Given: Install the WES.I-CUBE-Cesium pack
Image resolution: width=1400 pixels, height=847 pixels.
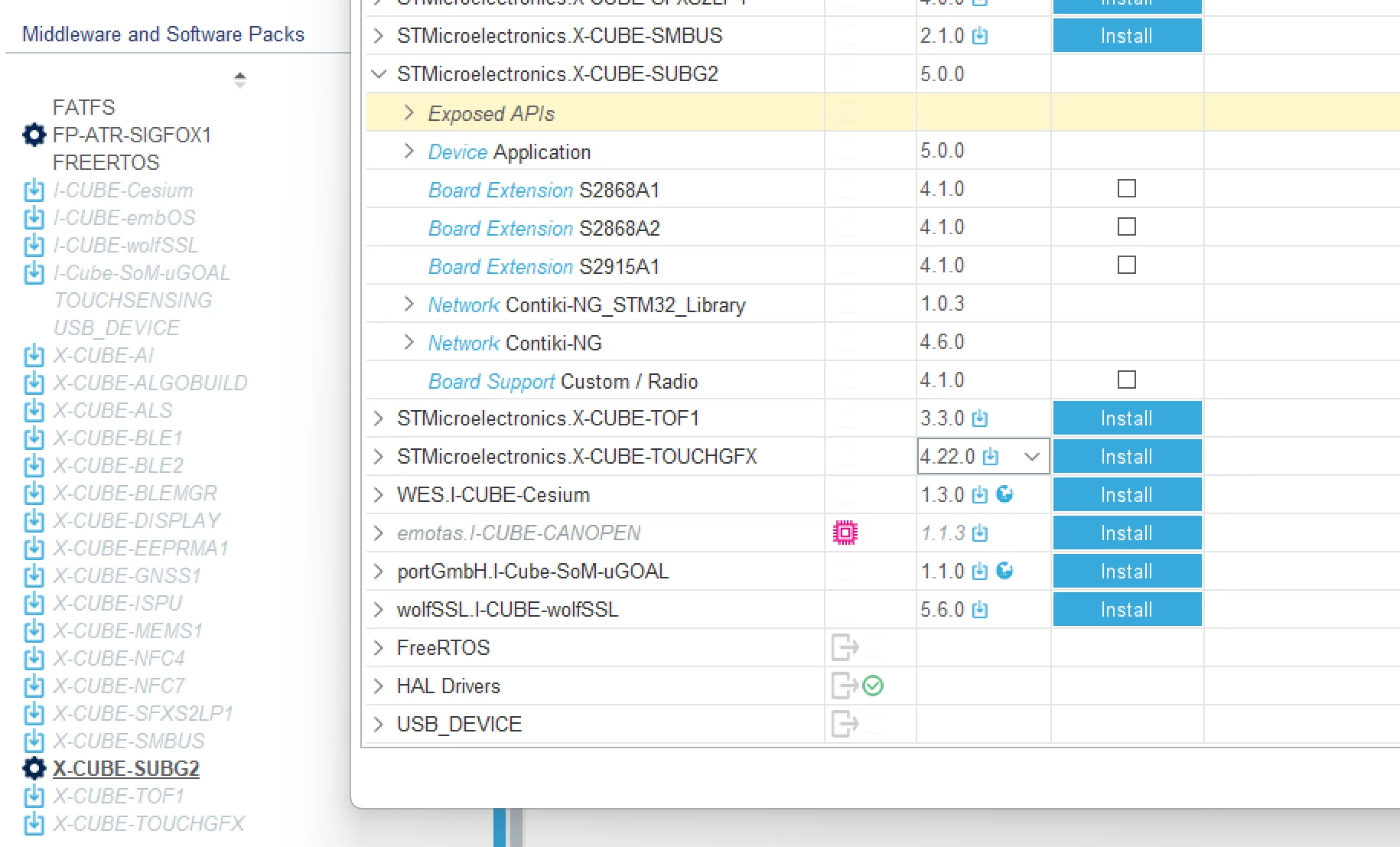Looking at the screenshot, I should click(1127, 495).
